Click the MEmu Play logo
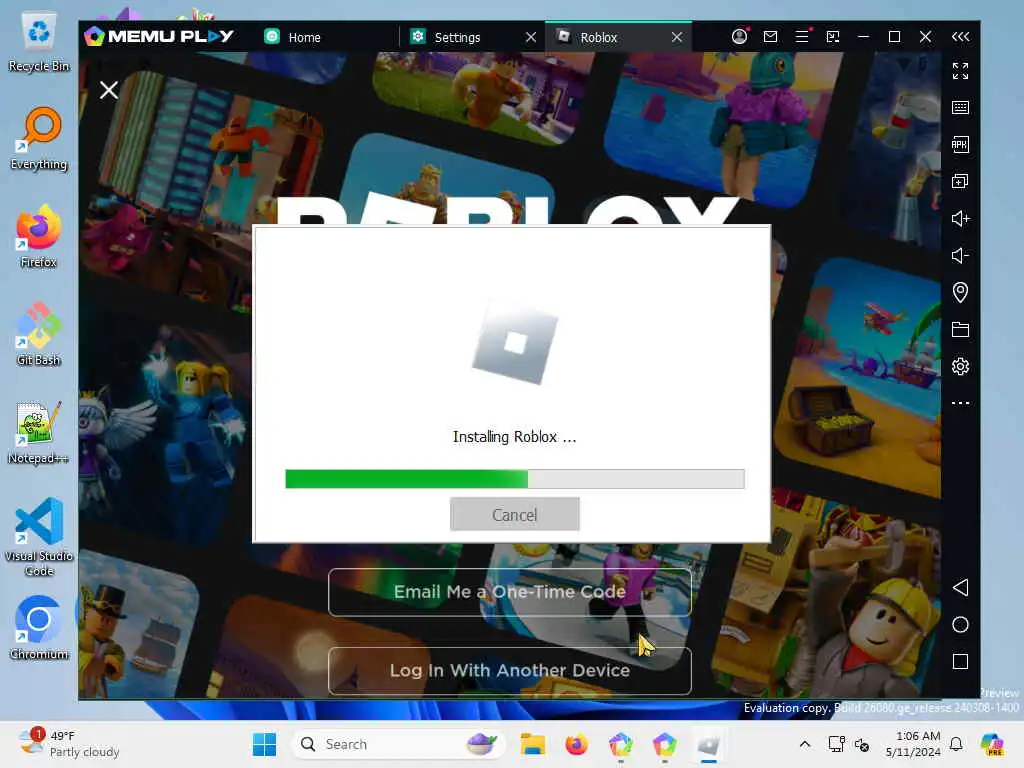The height and width of the screenshot is (768, 1024). (159, 36)
